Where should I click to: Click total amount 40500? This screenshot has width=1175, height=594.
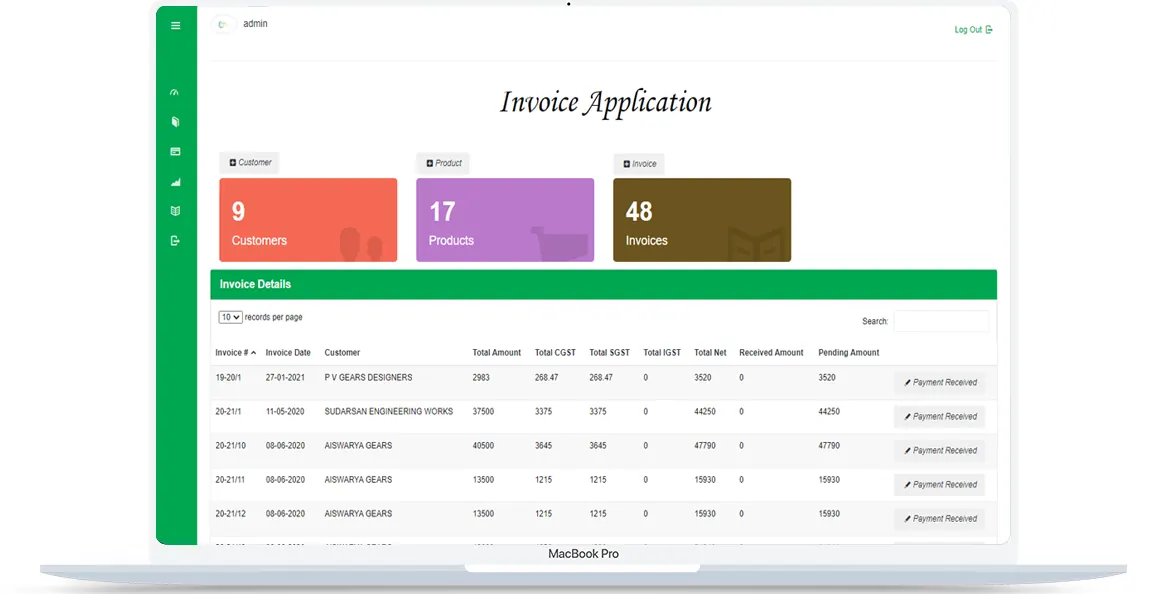pyautogui.click(x=483, y=446)
